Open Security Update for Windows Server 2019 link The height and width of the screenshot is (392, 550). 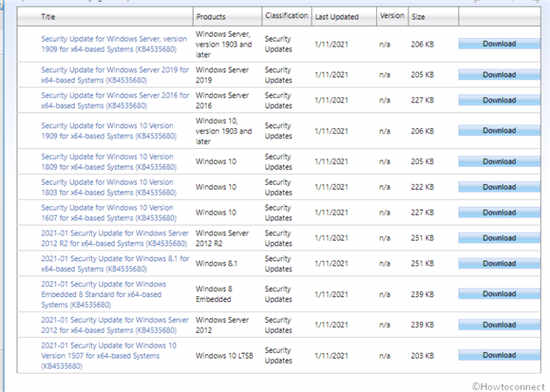[115, 75]
